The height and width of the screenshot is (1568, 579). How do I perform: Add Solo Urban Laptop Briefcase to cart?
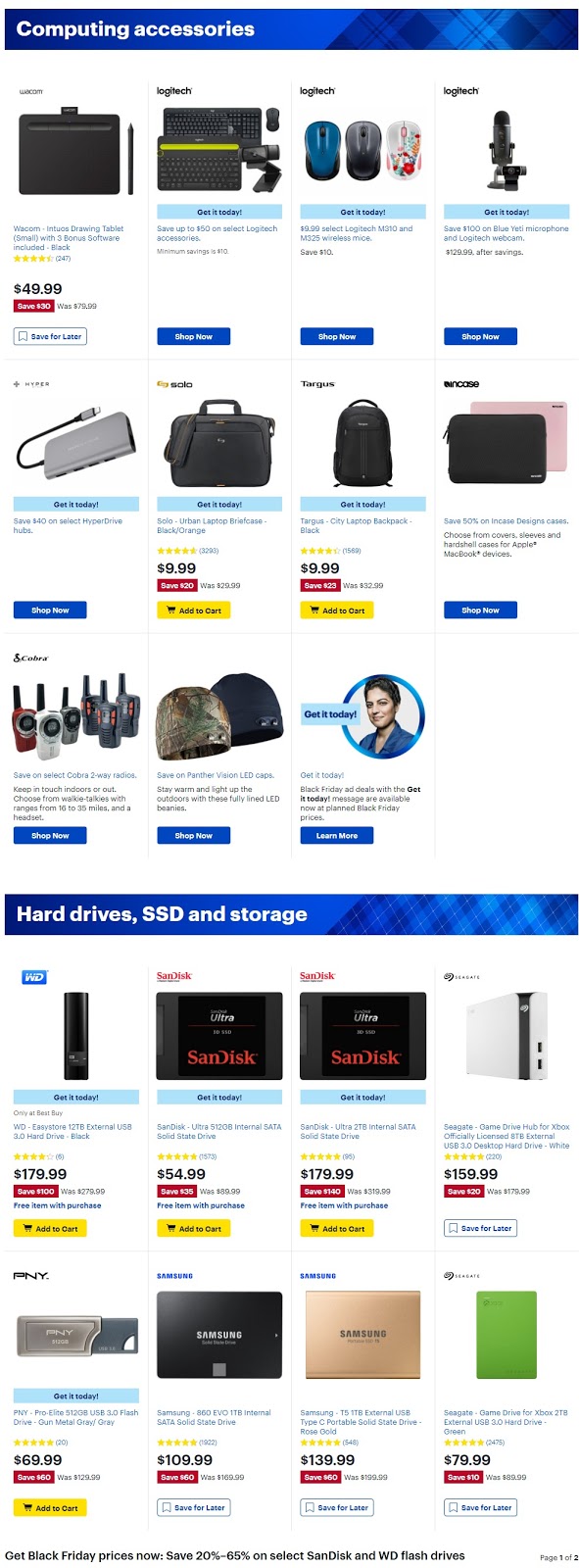pyautogui.click(x=193, y=610)
